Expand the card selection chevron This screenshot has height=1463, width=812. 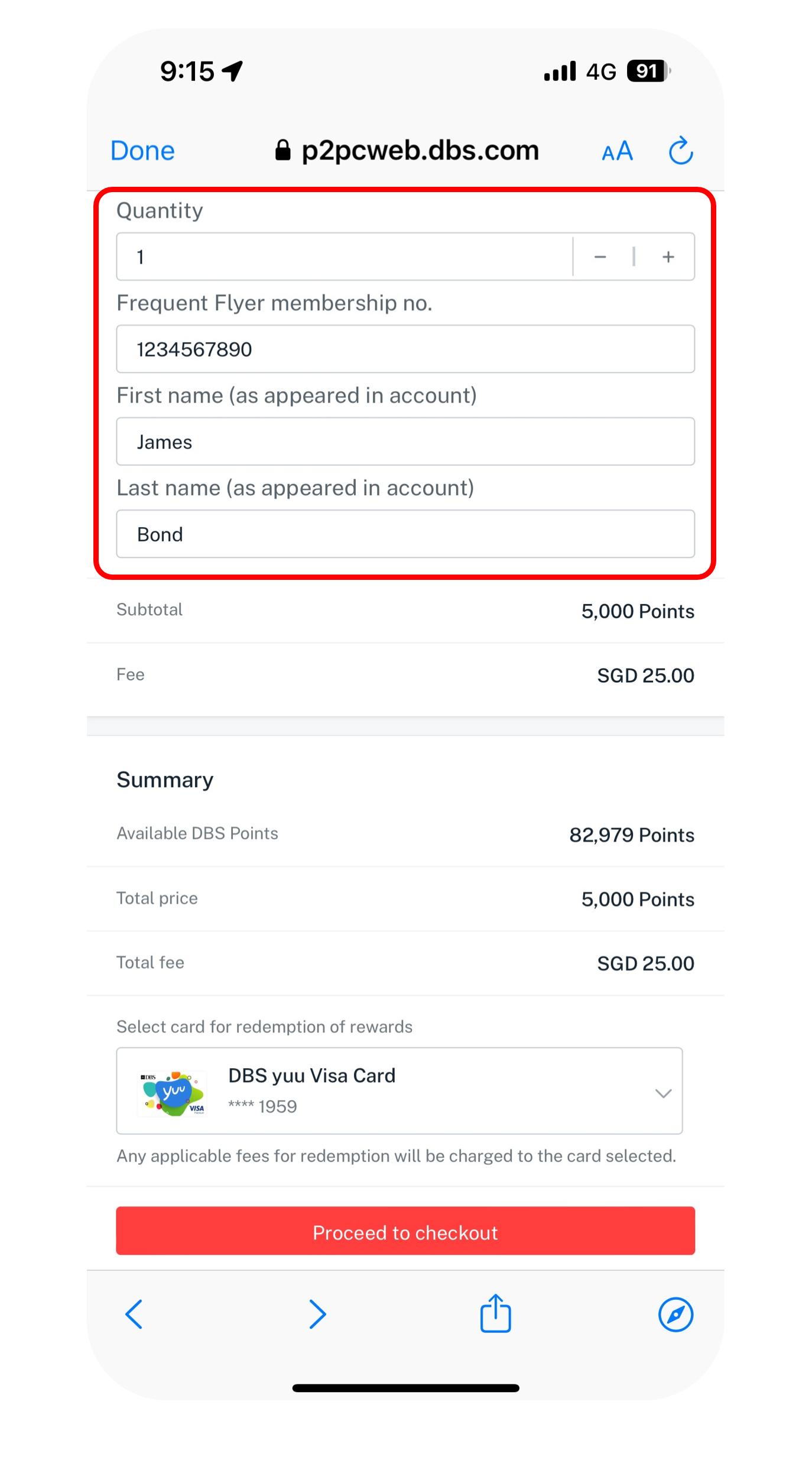pyautogui.click(x=663, y=1093)
